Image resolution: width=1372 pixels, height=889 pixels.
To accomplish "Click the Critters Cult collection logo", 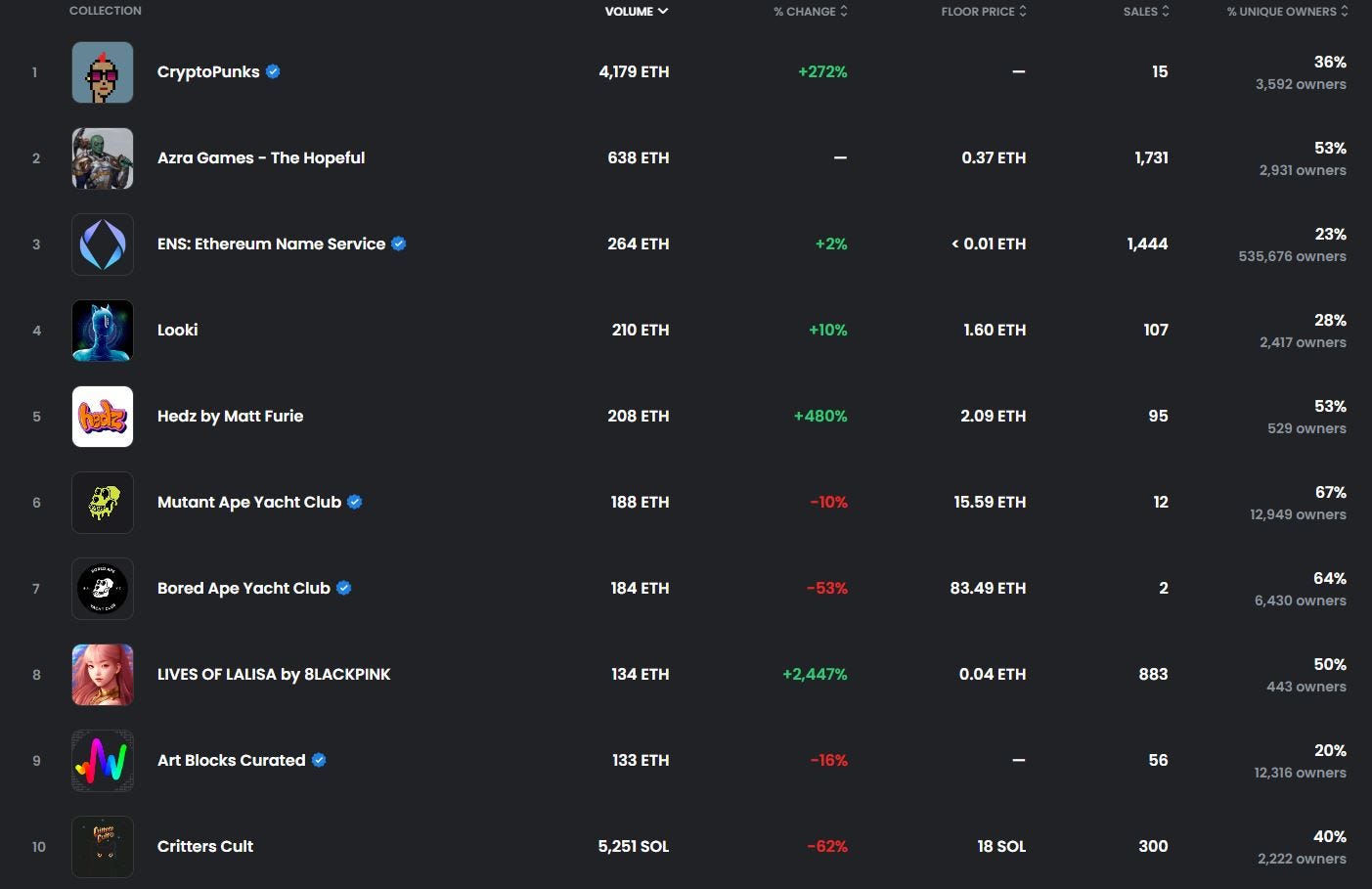I will [x=103, y=847].
